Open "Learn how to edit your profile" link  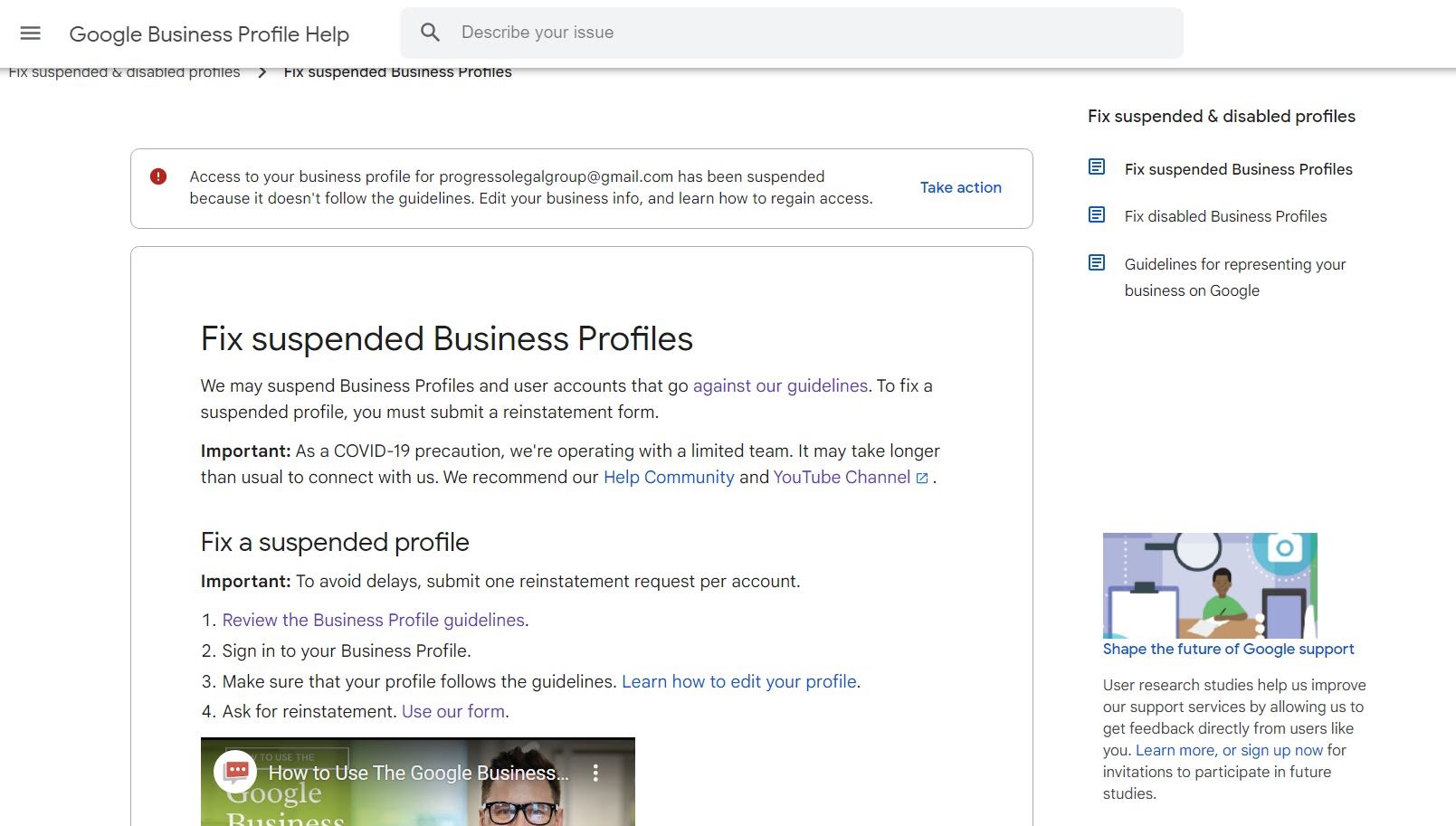(739, 681)
